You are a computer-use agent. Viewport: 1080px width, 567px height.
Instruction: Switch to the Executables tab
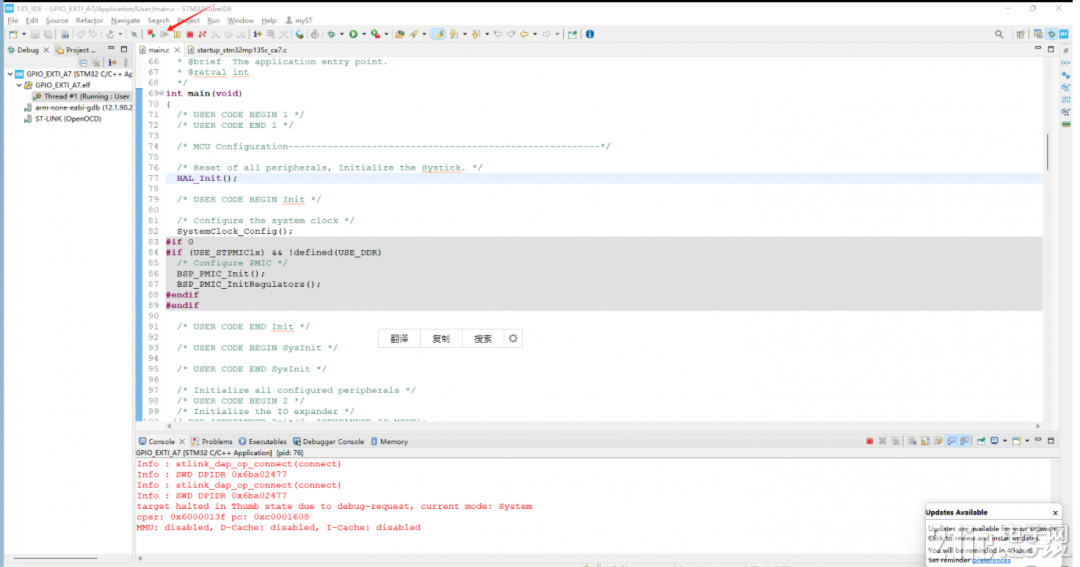tap(262, 442)
